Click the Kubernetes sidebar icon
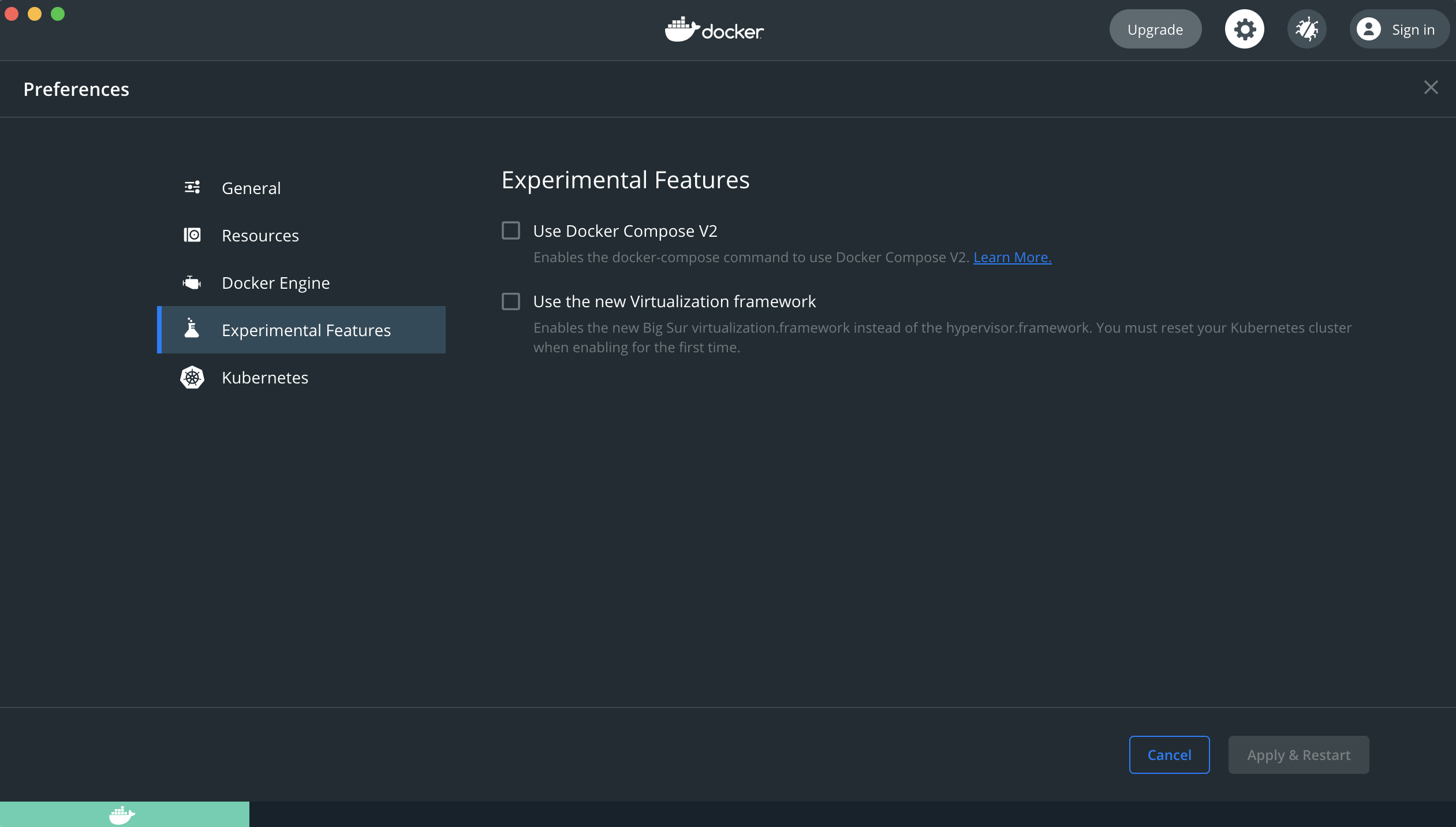1456x827 pixels. pos(191,377)
